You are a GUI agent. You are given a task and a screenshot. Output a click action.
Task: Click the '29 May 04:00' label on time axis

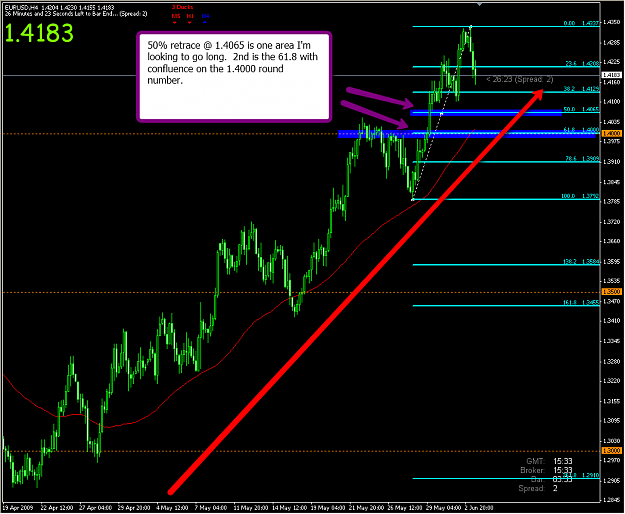coord(444,508)
